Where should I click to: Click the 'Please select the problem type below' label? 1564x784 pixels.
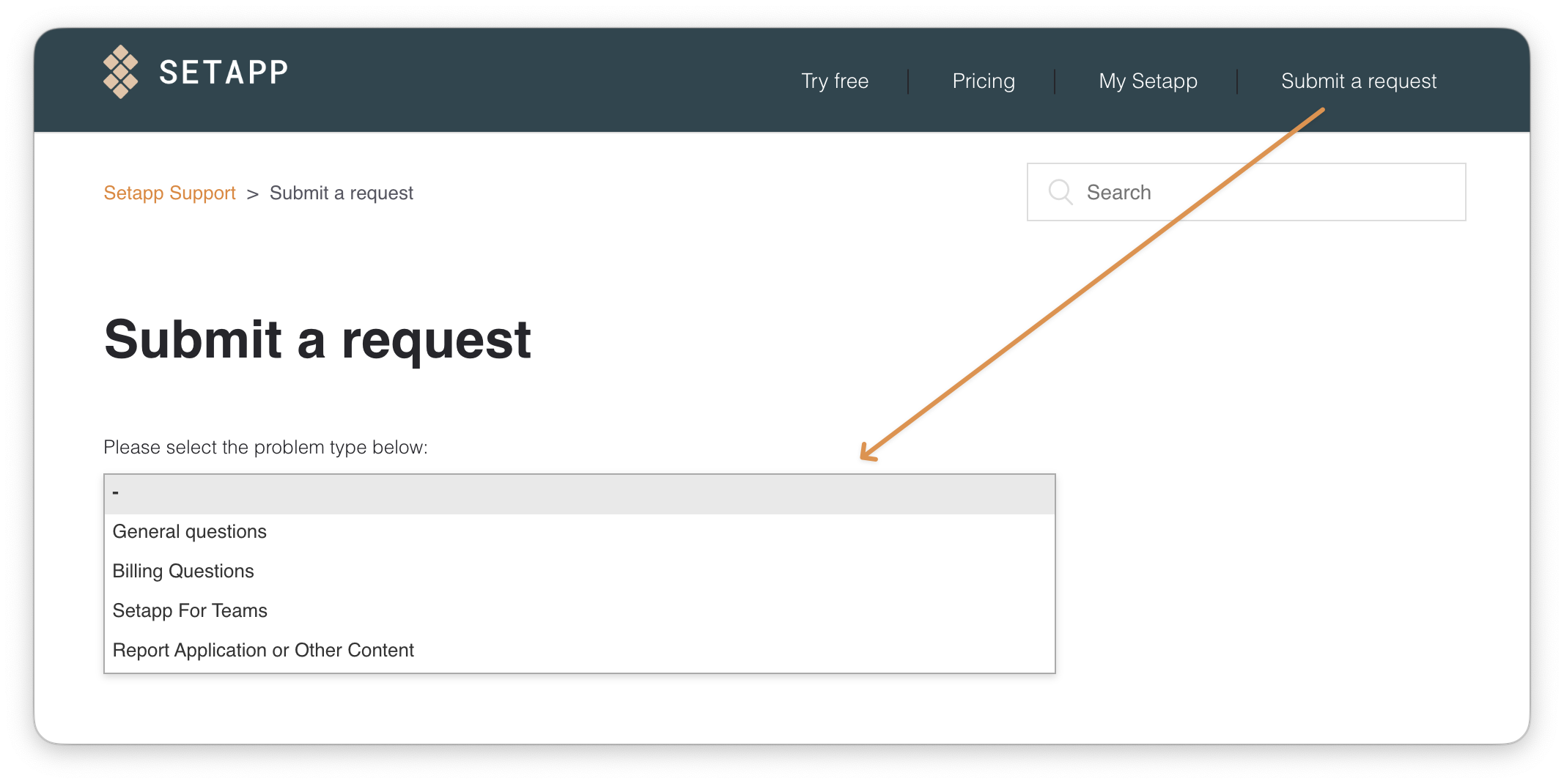265,447
